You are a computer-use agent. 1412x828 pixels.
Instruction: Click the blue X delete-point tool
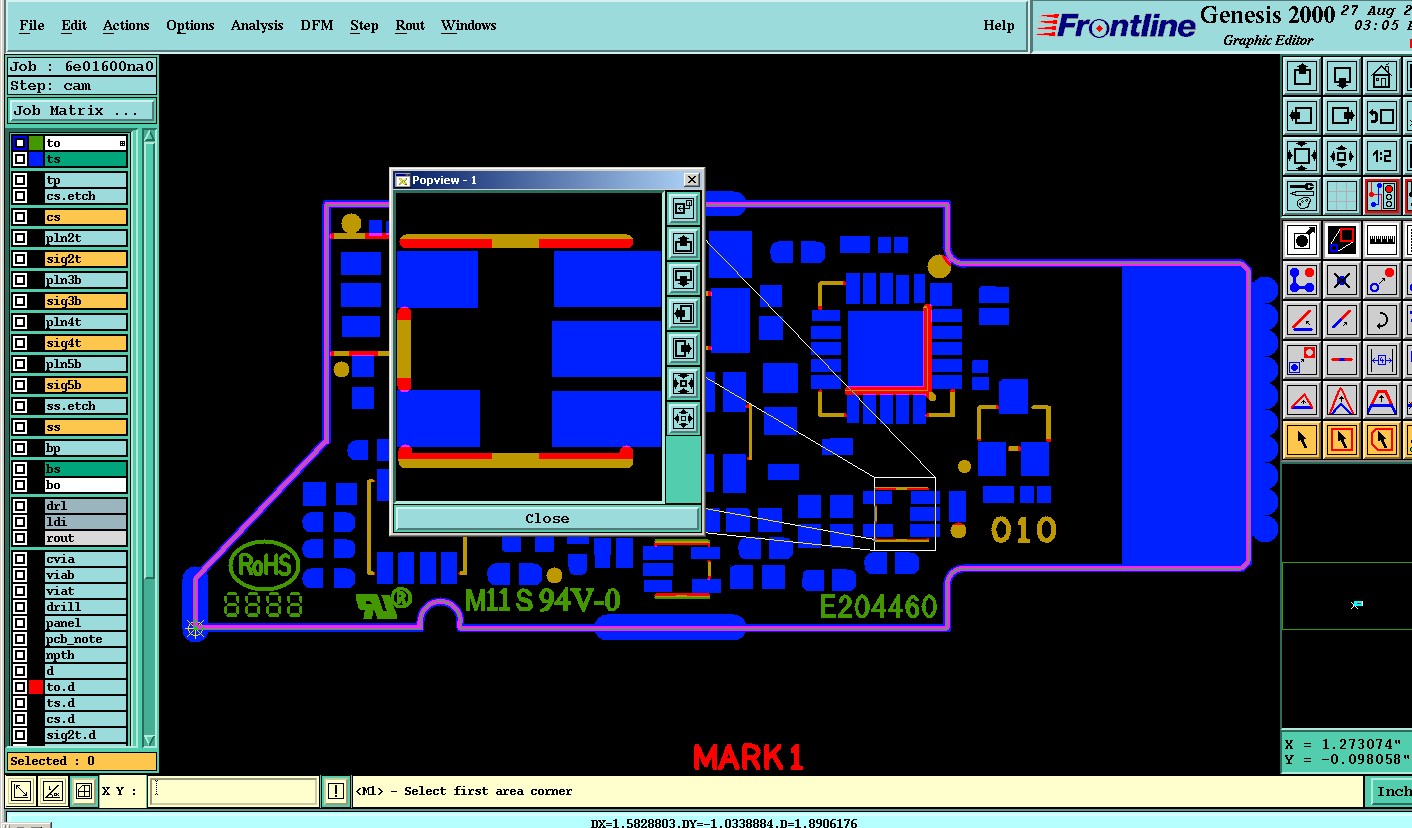coord(1342,280)
